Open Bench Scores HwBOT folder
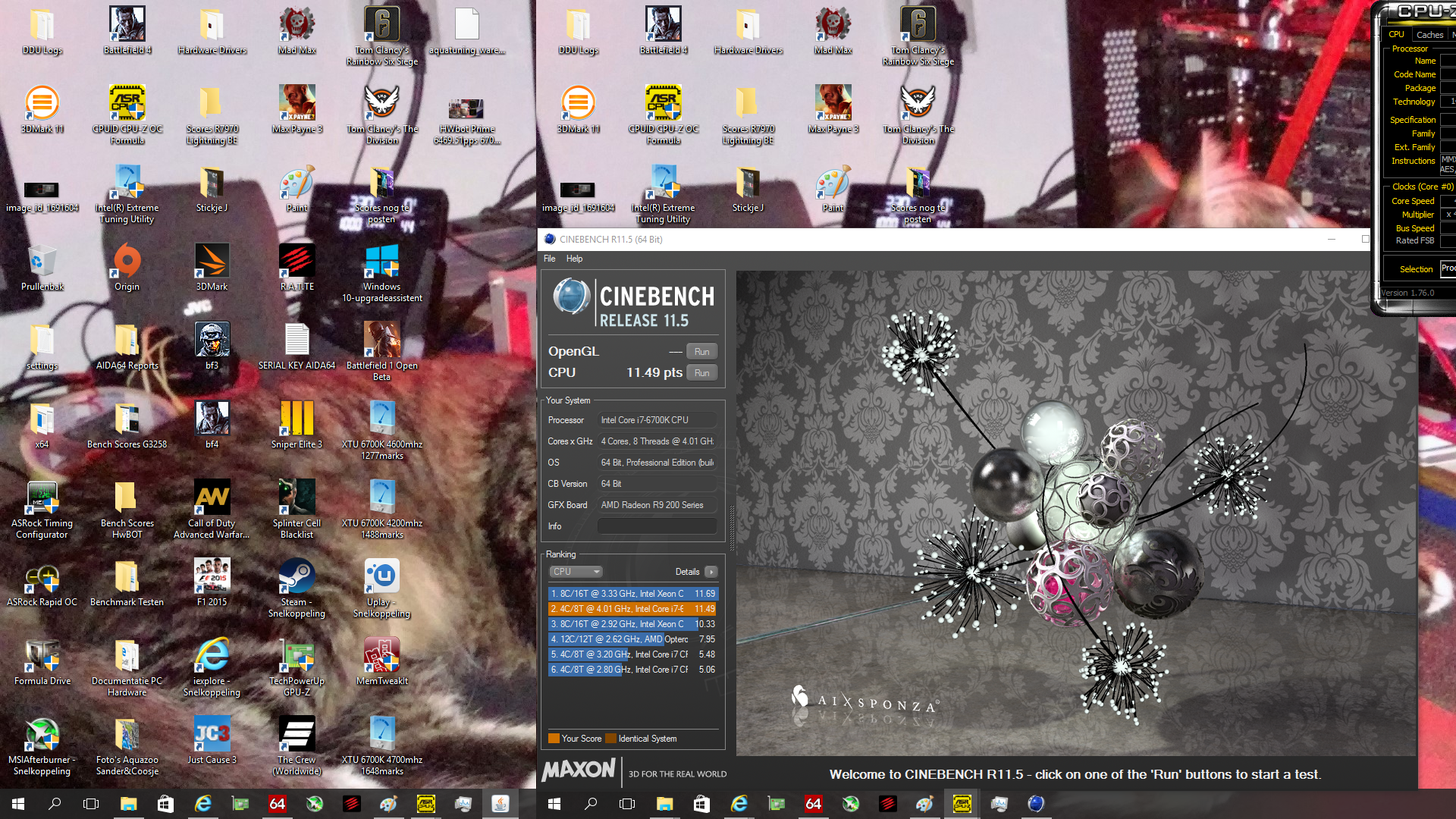The height and width of the screenshot is (819, 1456). [x=127, y=510]
